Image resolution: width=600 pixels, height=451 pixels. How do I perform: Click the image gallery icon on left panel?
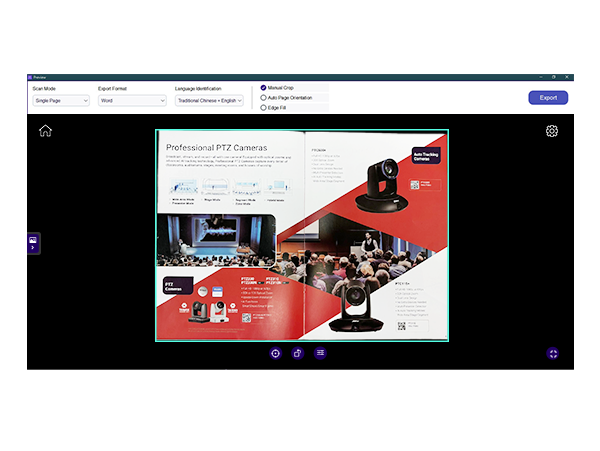coord(33,240)
